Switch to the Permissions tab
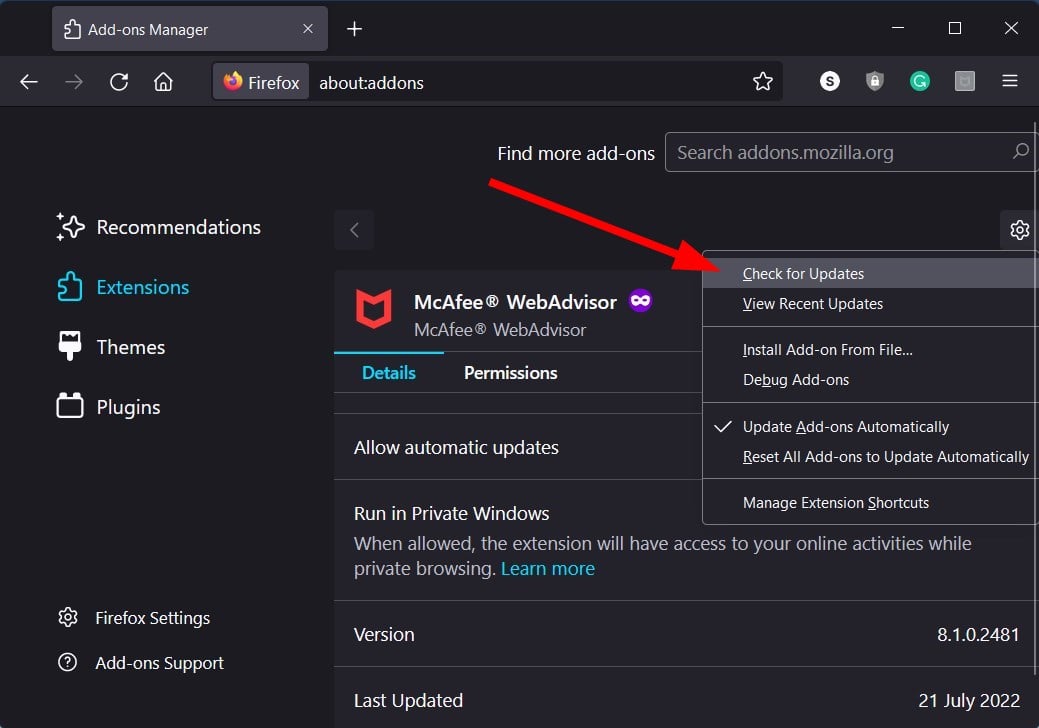 (511, 373)
